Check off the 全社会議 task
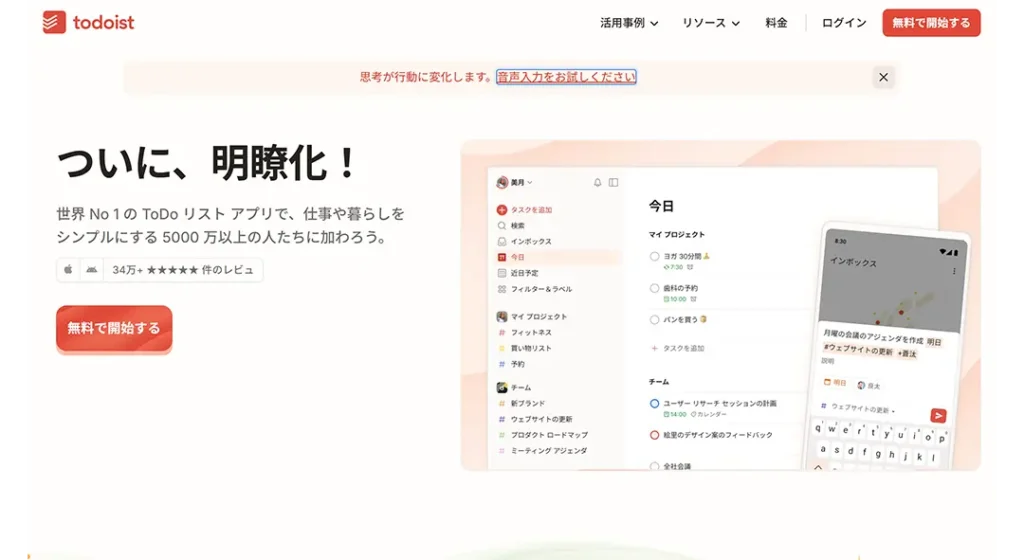Viewport: 1024px width, 560px height. [654, 466]
